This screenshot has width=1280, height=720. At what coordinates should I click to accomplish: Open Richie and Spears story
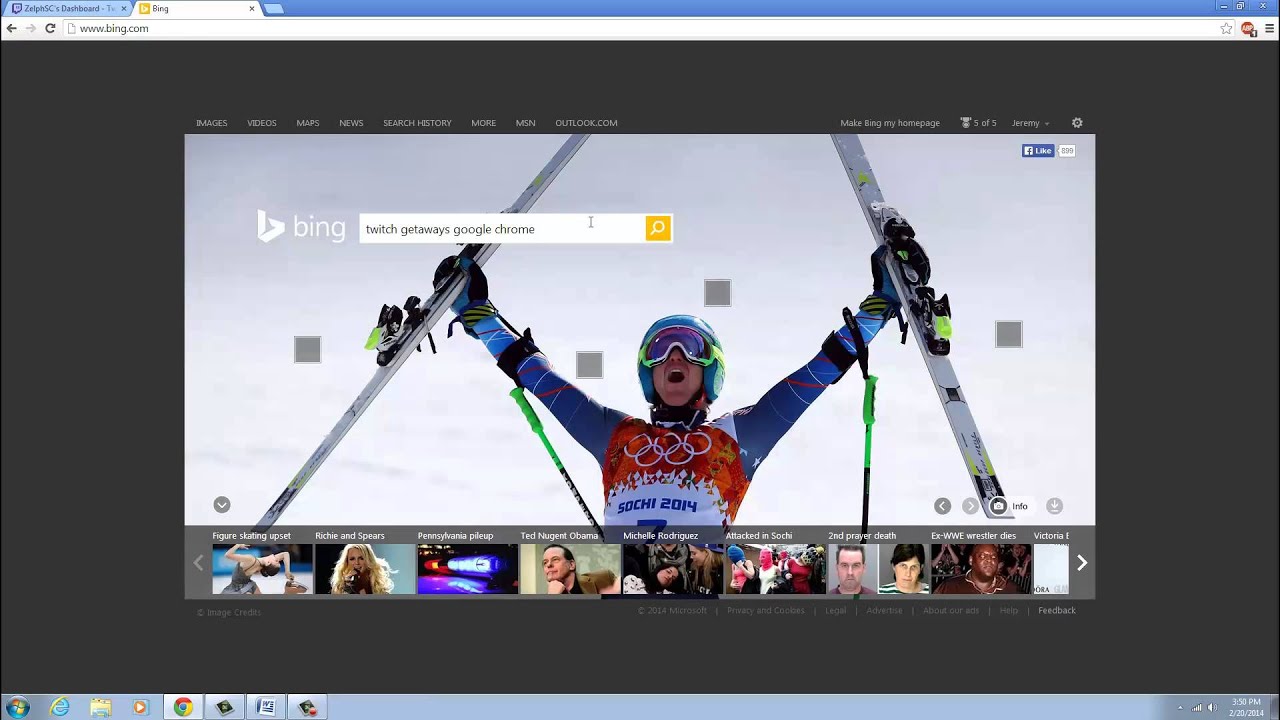pos(365,563)
